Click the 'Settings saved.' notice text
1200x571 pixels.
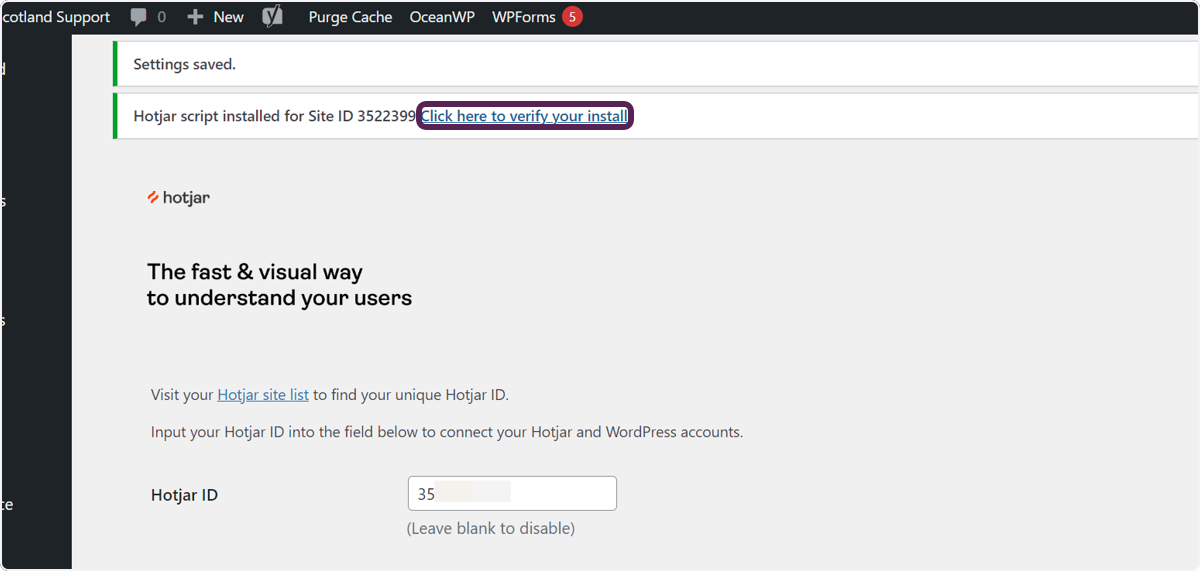(184, 64)
